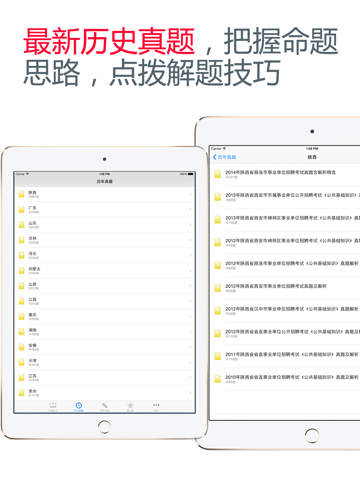Open 2011年陕西省省直事业单位 exam entry

(285, 356)
